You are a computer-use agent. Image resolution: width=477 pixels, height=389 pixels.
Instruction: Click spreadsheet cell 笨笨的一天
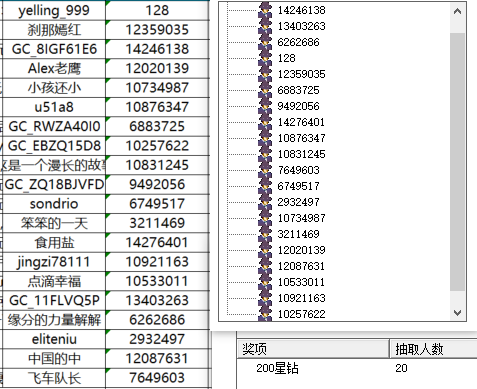click(x=54, y=223)
